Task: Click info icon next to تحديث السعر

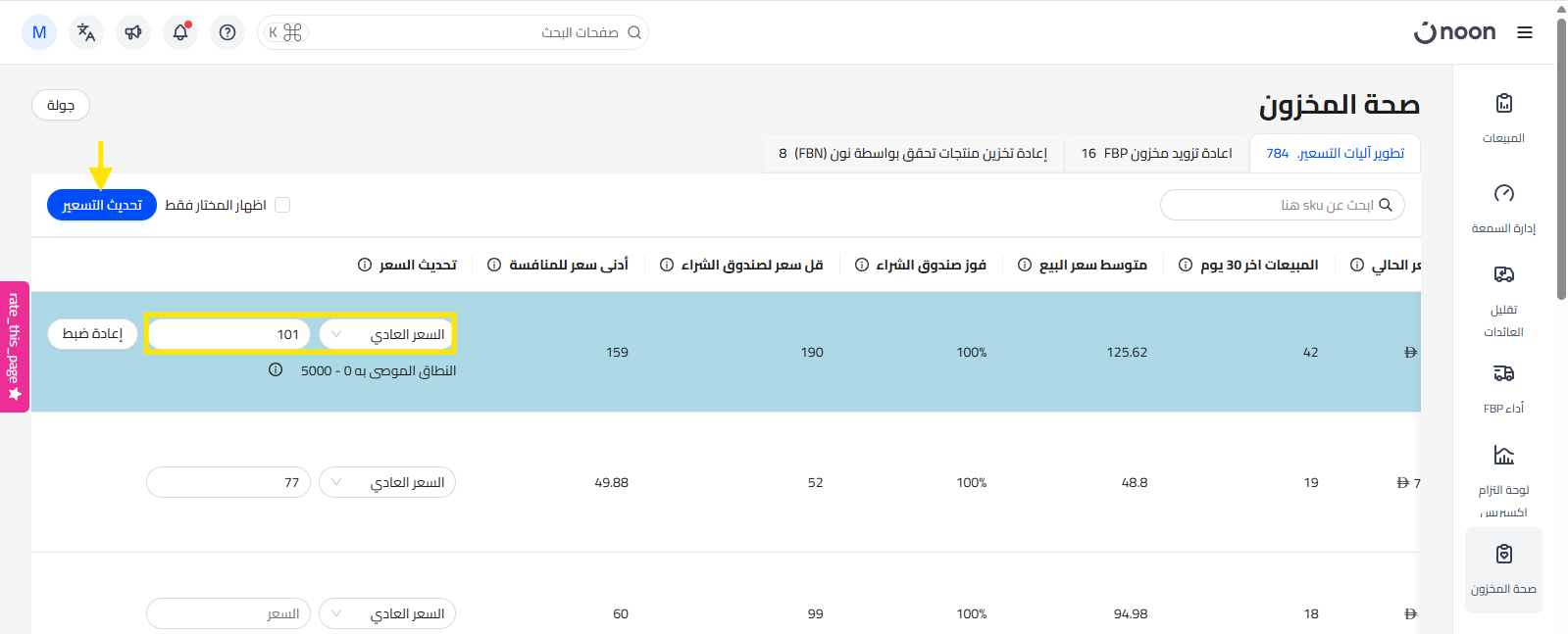Action: click(x=365, y=265)
